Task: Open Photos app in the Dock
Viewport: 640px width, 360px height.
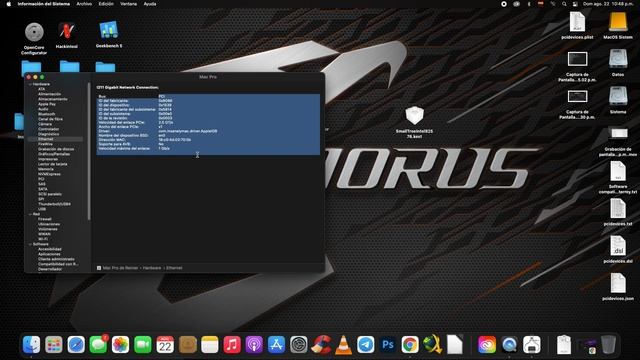Action: point(120,345)
